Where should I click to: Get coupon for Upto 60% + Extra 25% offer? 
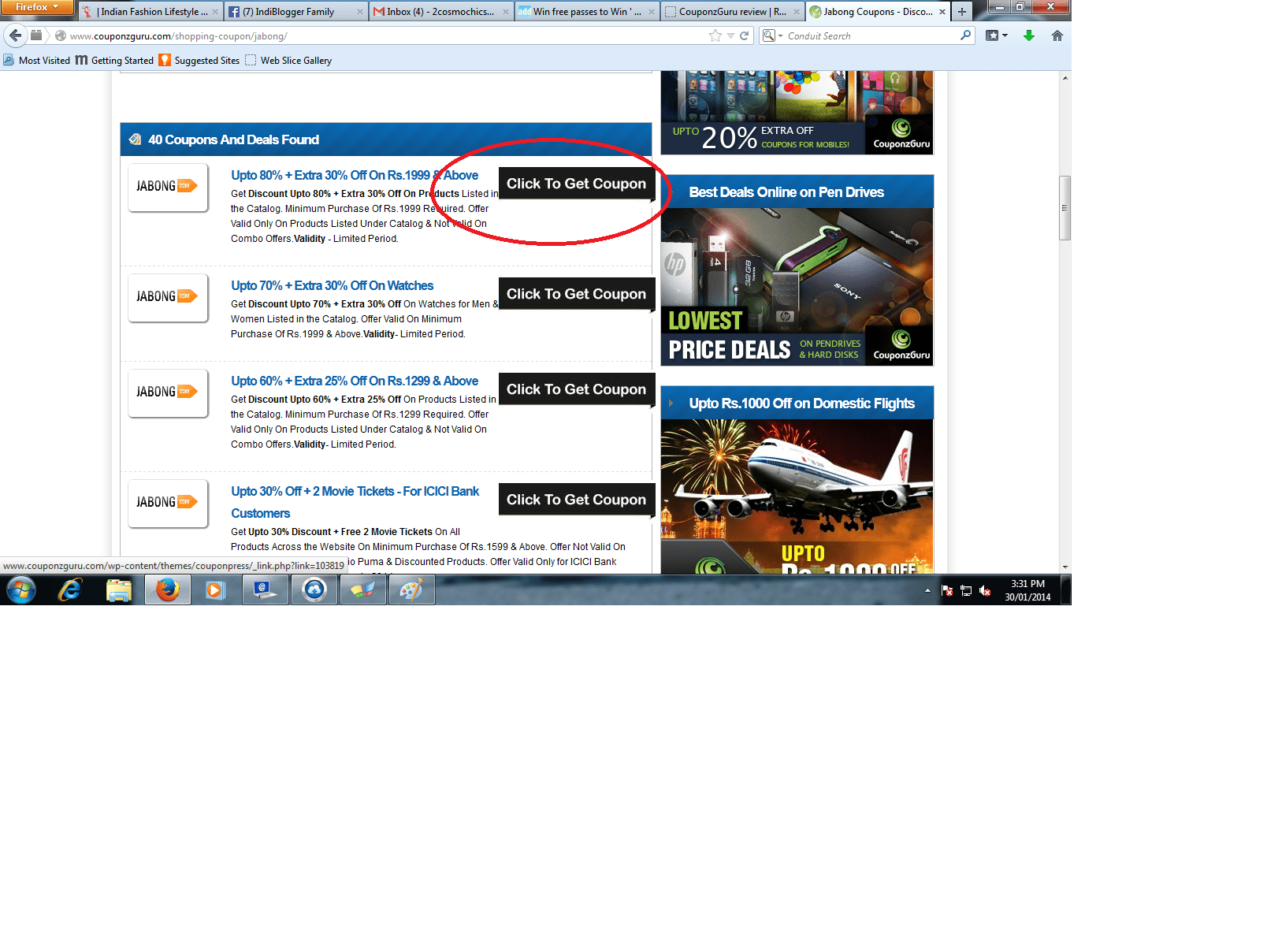(576, 389)
